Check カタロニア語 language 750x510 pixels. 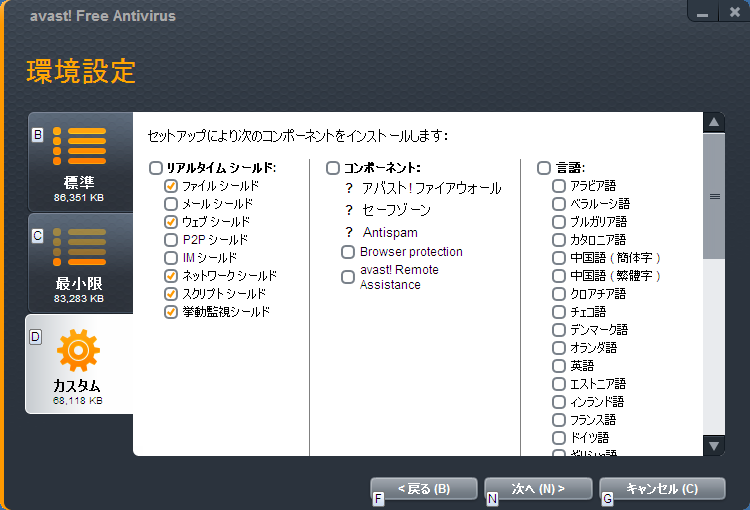[559, 240]
